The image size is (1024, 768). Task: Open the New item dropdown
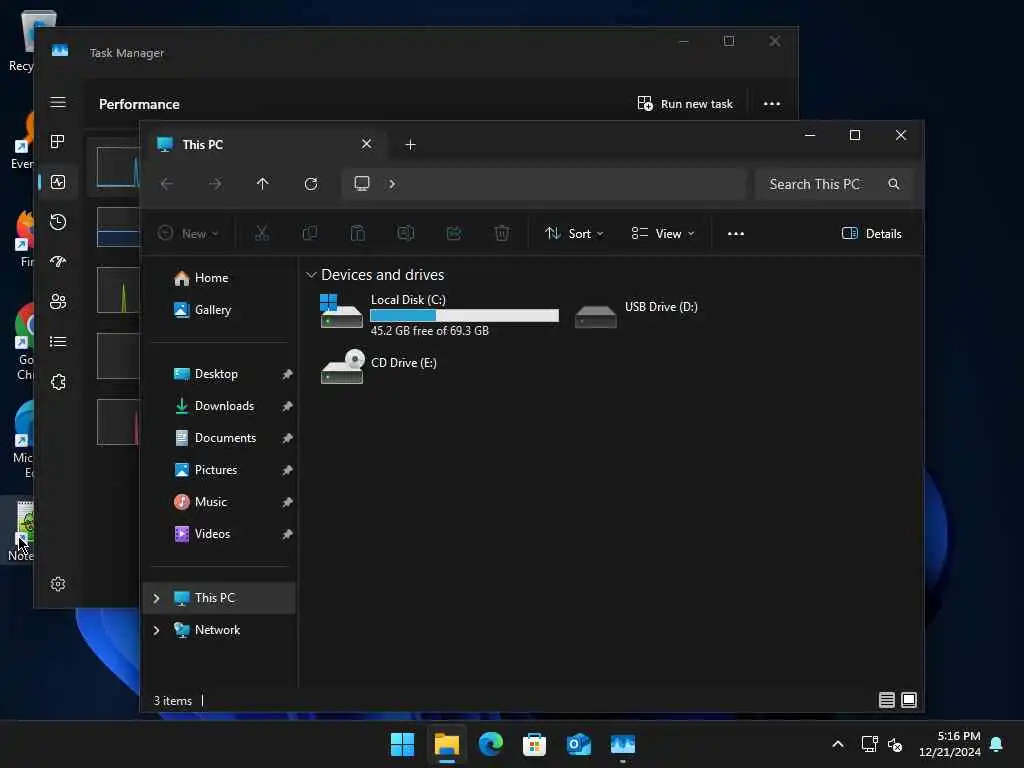click(x=188, y=233)
